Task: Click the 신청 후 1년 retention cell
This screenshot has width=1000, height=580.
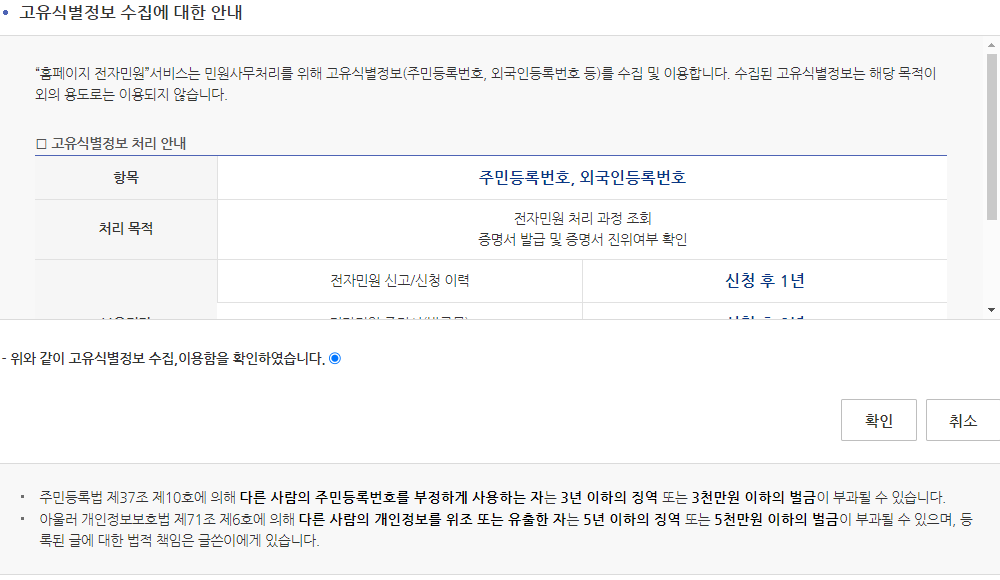Action: 766,281
